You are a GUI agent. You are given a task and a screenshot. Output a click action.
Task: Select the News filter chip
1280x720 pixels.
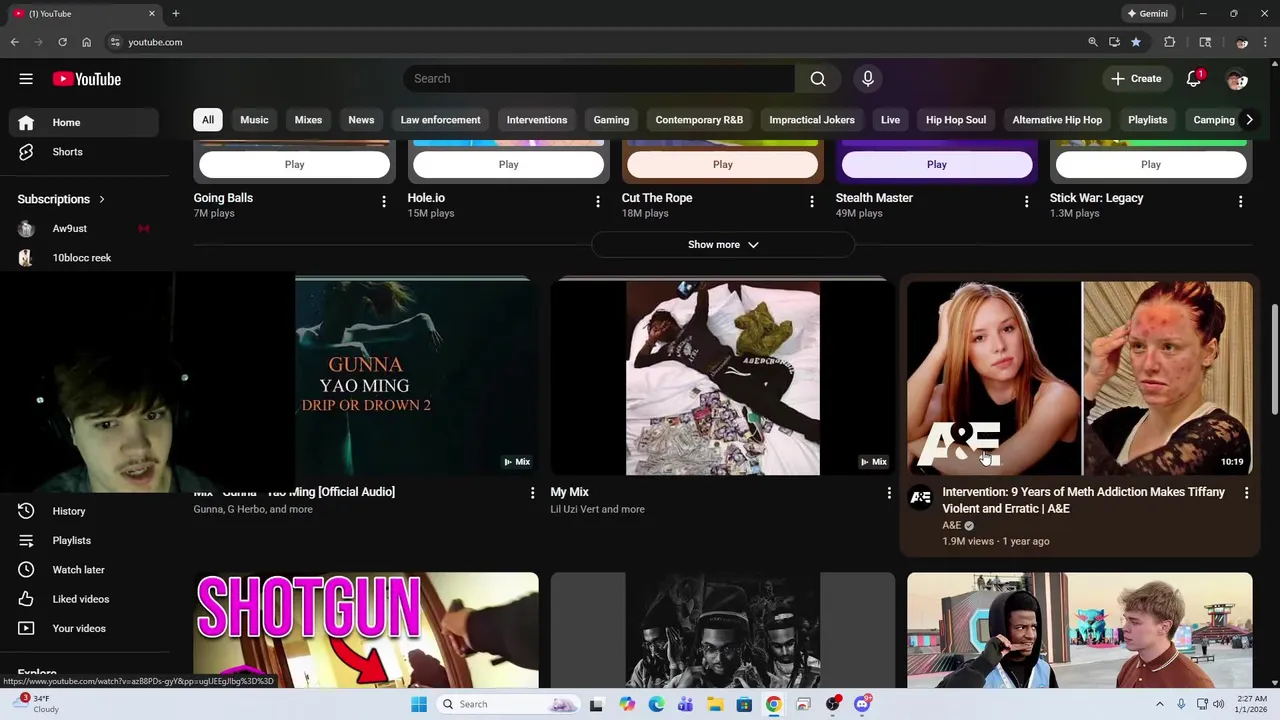pos(361,120)
